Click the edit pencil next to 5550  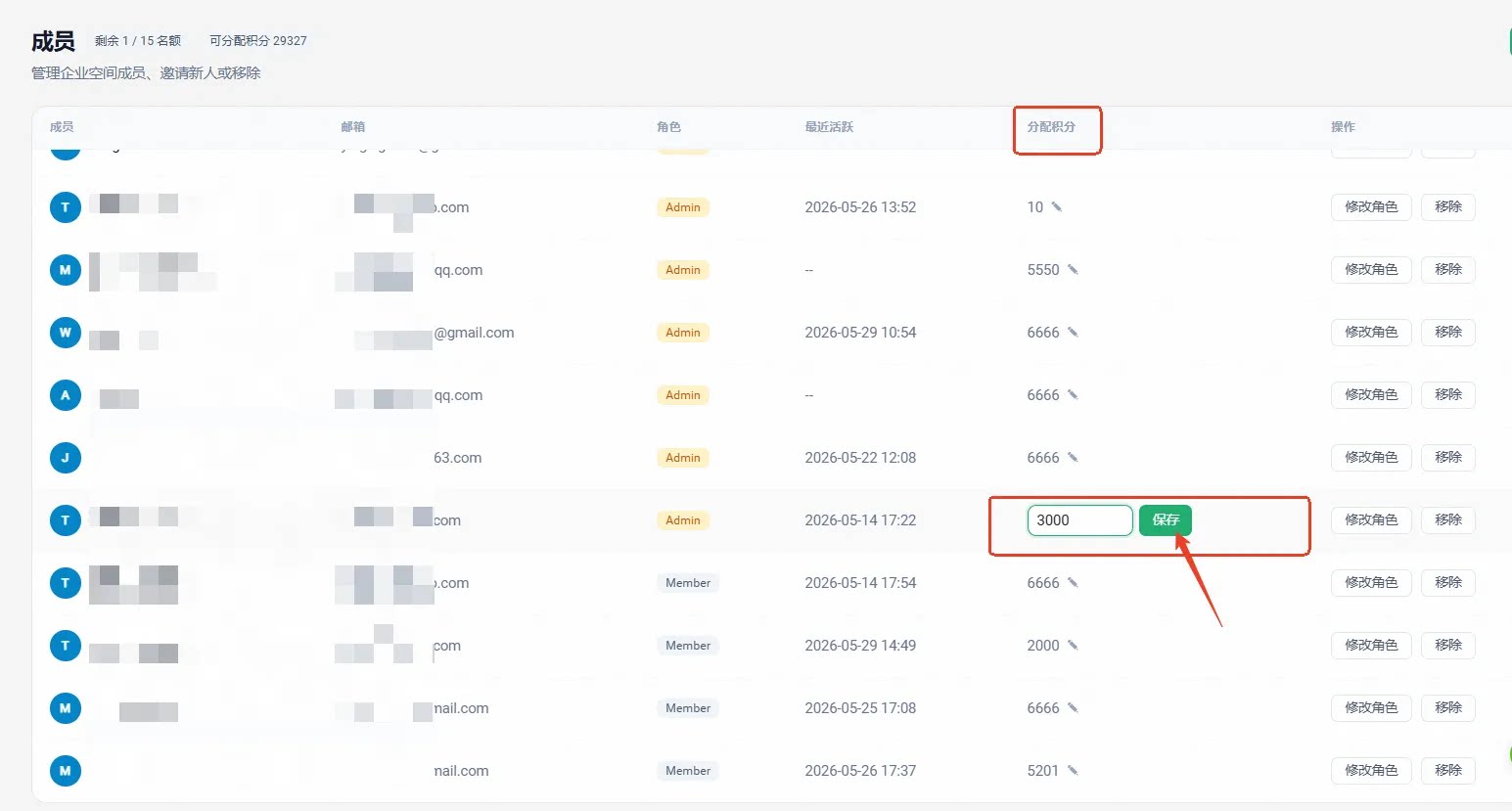(x=1073, y=270)
